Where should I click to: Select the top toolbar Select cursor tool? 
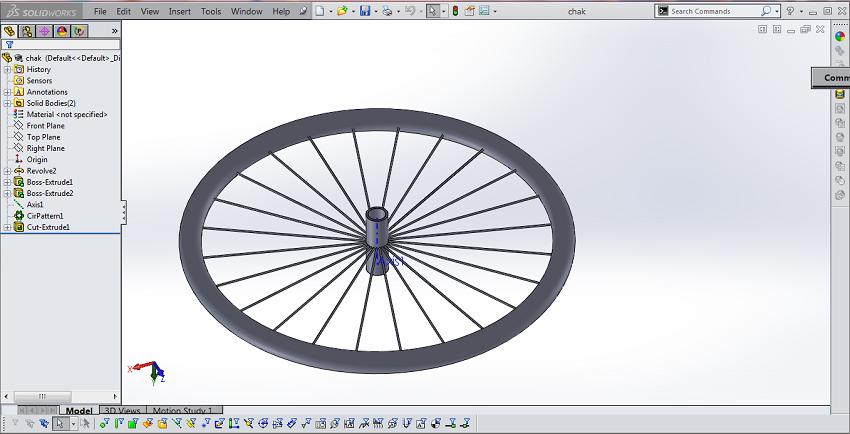[433, 11]
